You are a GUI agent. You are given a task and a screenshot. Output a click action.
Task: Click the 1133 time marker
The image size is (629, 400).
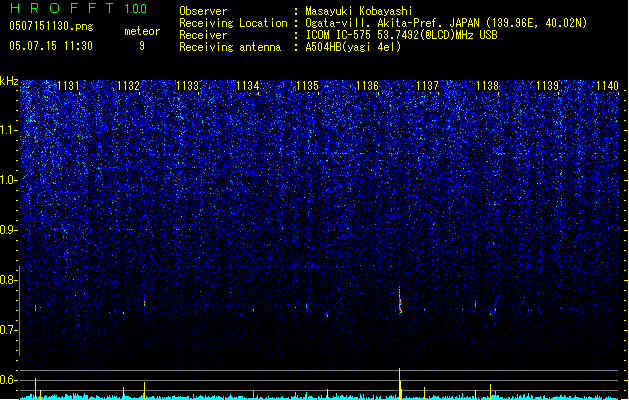point(188,86)
